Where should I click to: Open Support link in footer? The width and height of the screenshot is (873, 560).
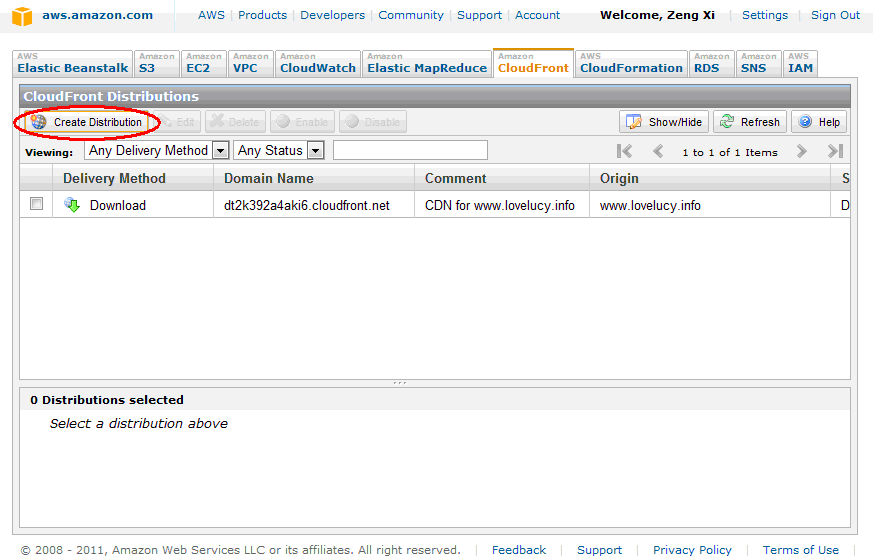coord(599,550)
